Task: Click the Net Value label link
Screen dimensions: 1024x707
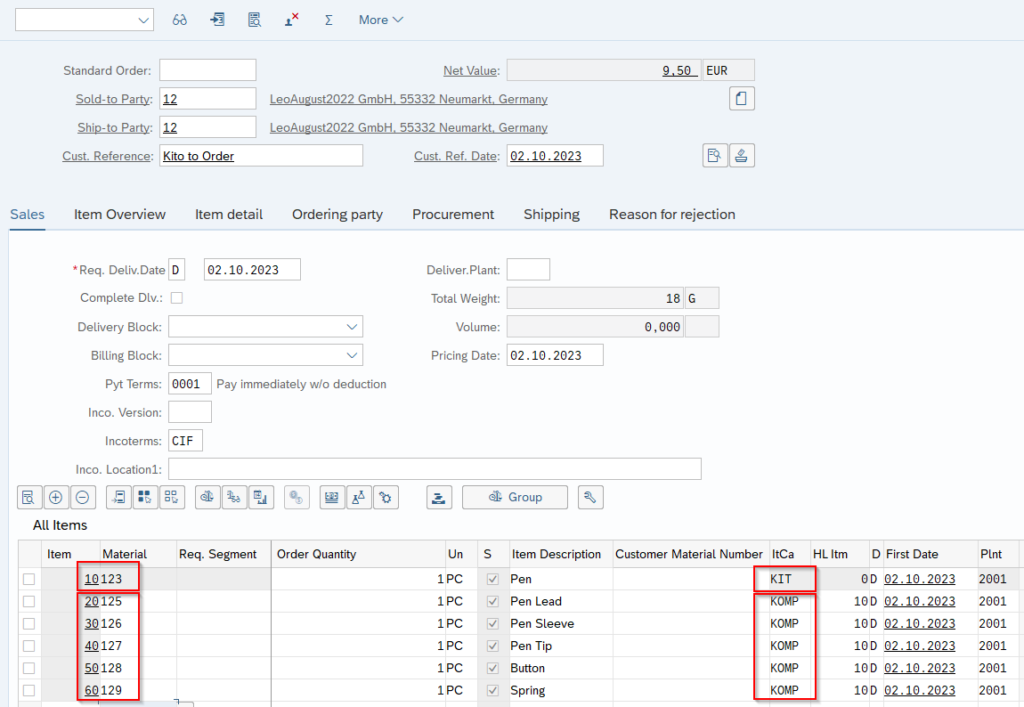Action: [x=472, y=71]
